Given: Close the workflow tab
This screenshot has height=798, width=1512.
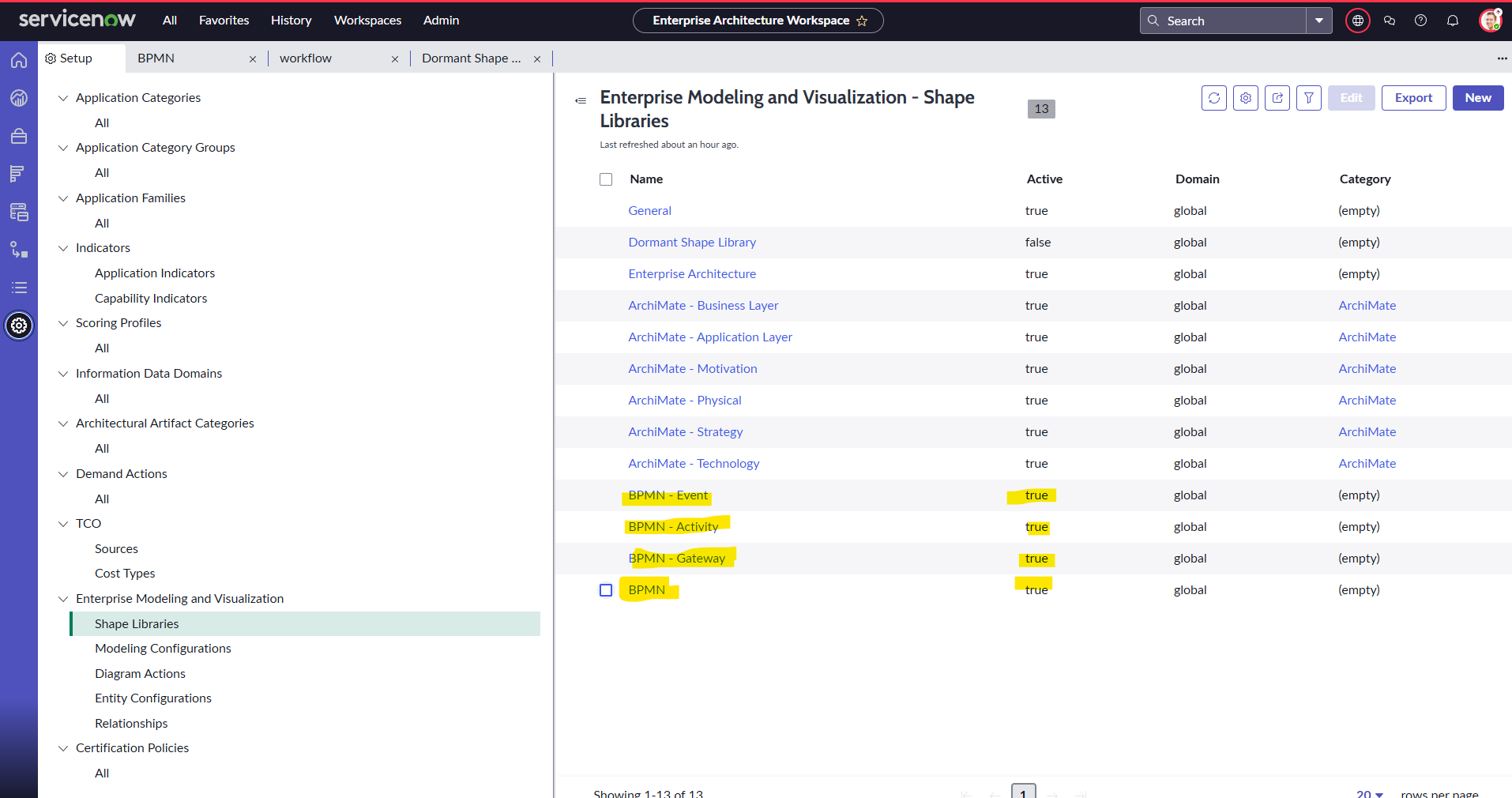Looking at the screenshot, I should [x=395, y=59].
